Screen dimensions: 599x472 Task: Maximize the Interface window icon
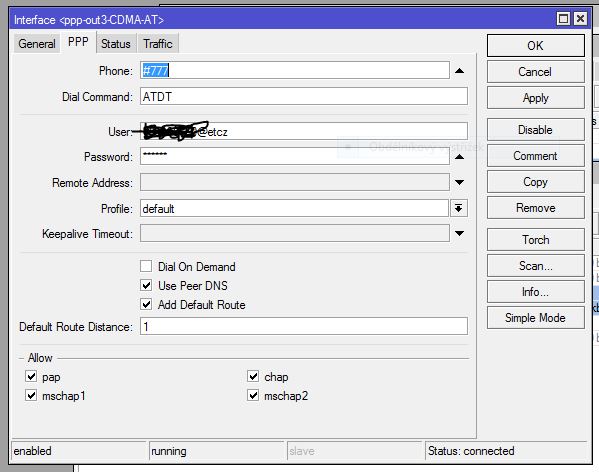563,19
